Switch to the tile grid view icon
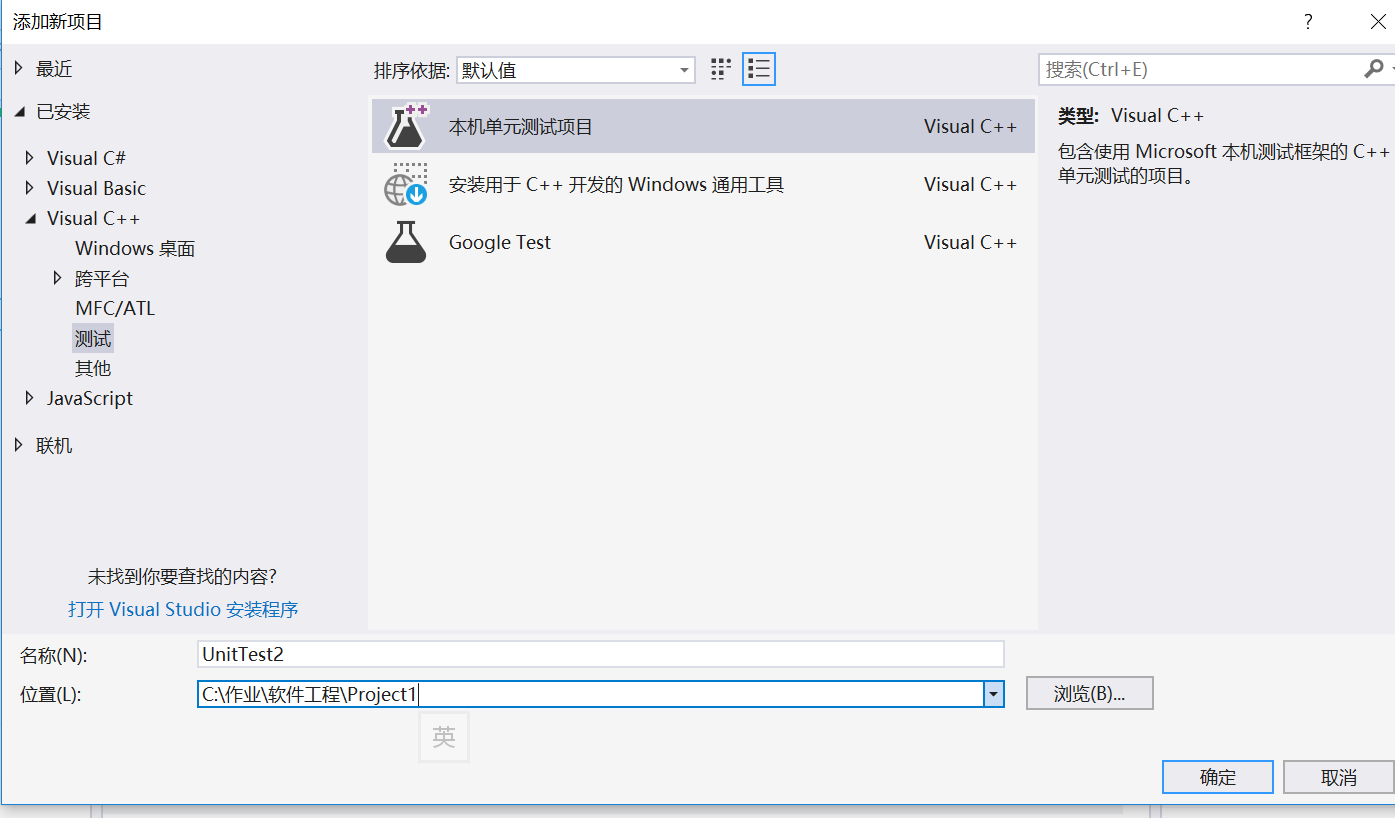The image size is (1395, 818). (x=721, y=69)
